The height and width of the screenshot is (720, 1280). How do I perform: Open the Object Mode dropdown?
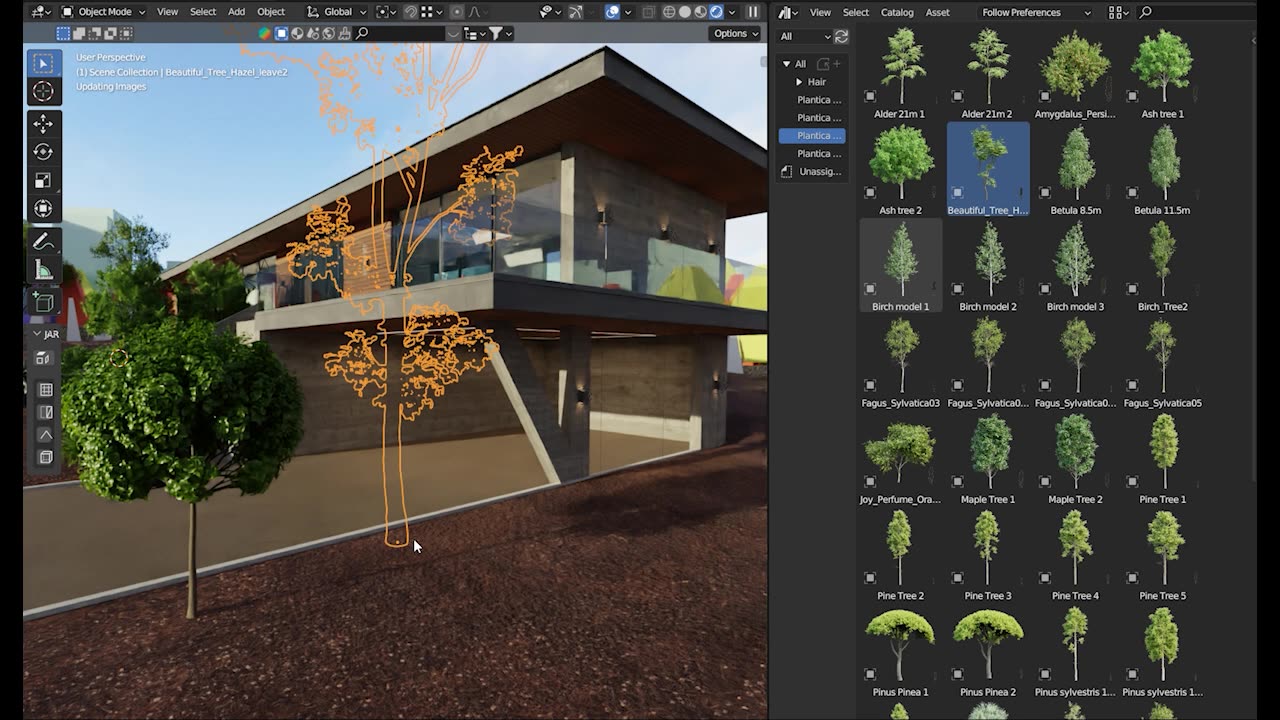coord(103,12)
